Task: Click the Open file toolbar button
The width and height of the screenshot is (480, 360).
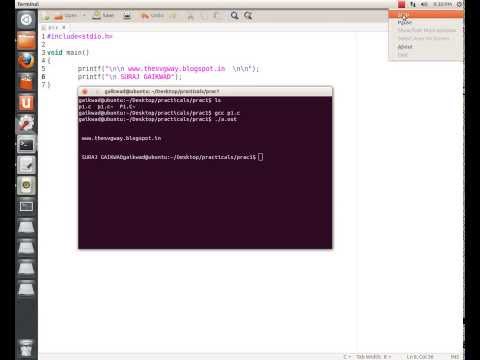Action: coord(65,16)
